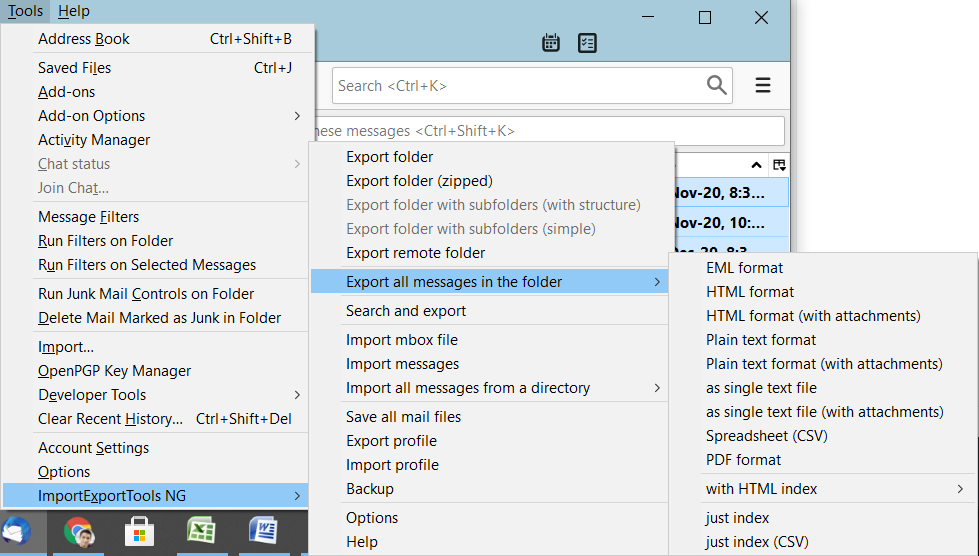Open the Tools menu
The width and height of the screenshot is (979, 556).
pos(25,11)
